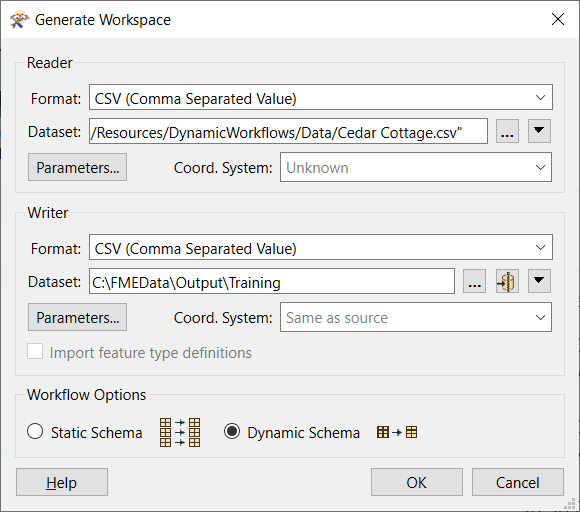Close the Generate Workspace dialog
This screenshot has height=512, width=580.
click(558, 19)
